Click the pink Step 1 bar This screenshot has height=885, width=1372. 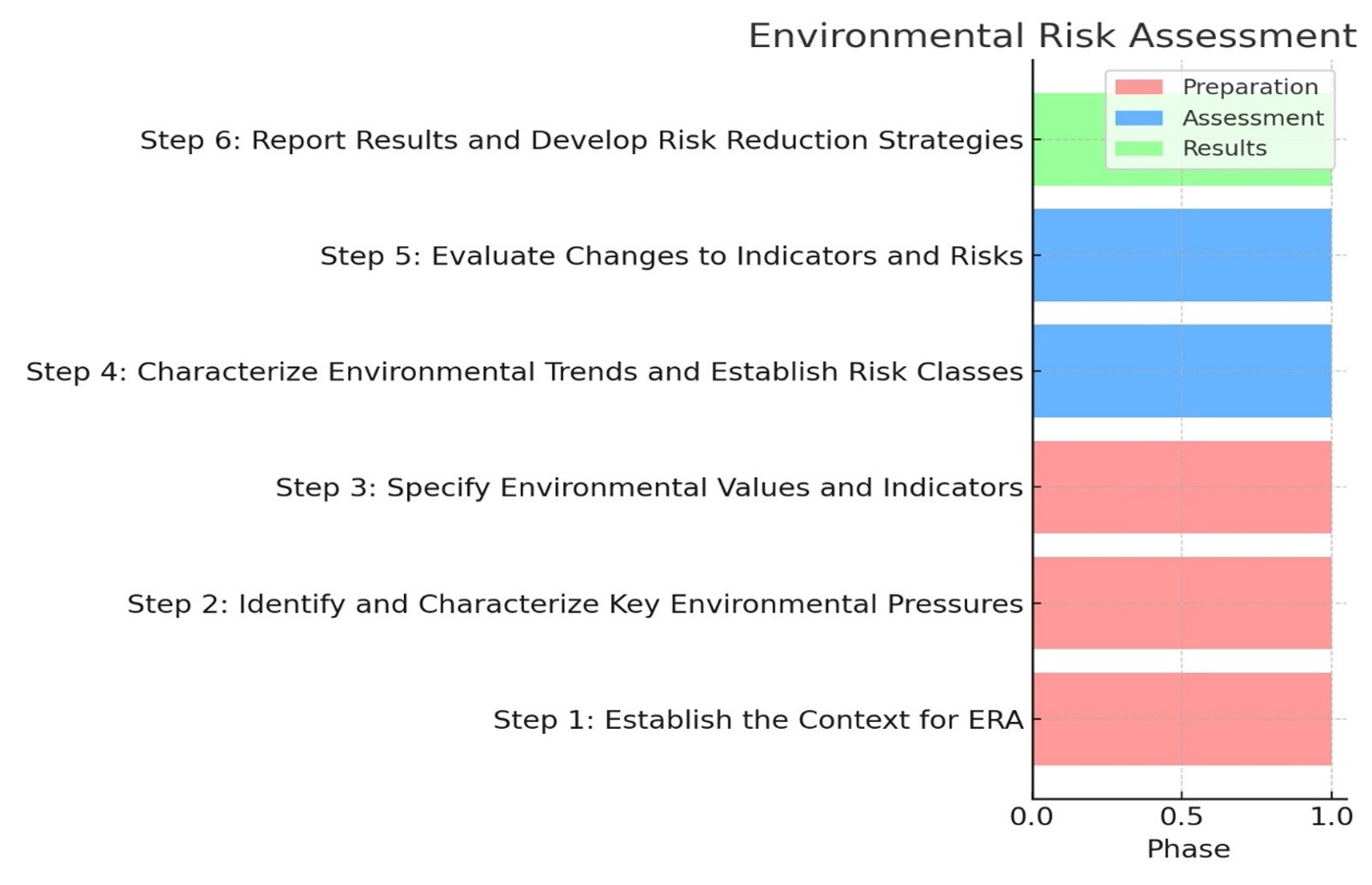click(x=1181, y=718)
